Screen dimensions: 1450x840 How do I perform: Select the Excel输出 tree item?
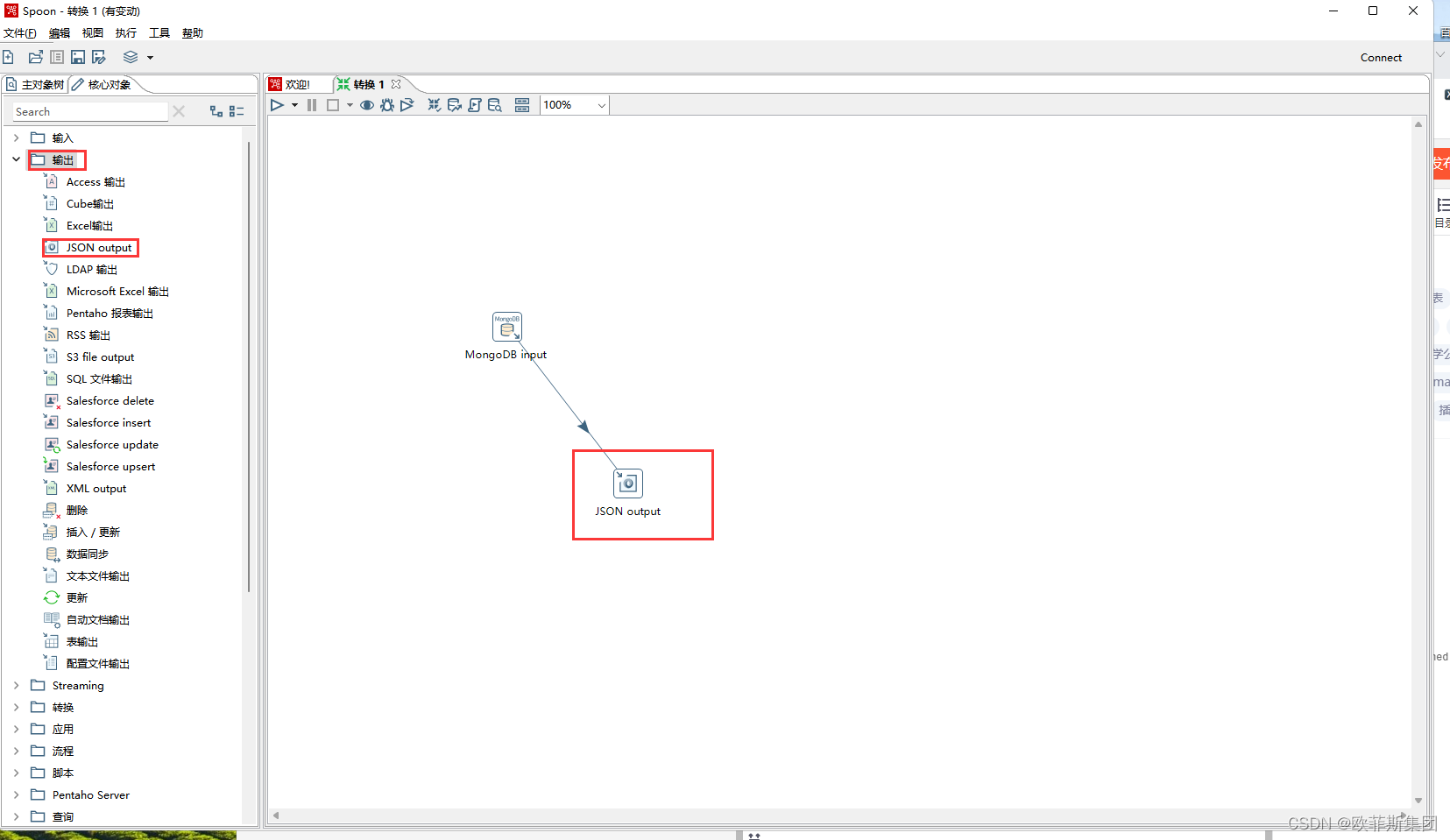79,226
